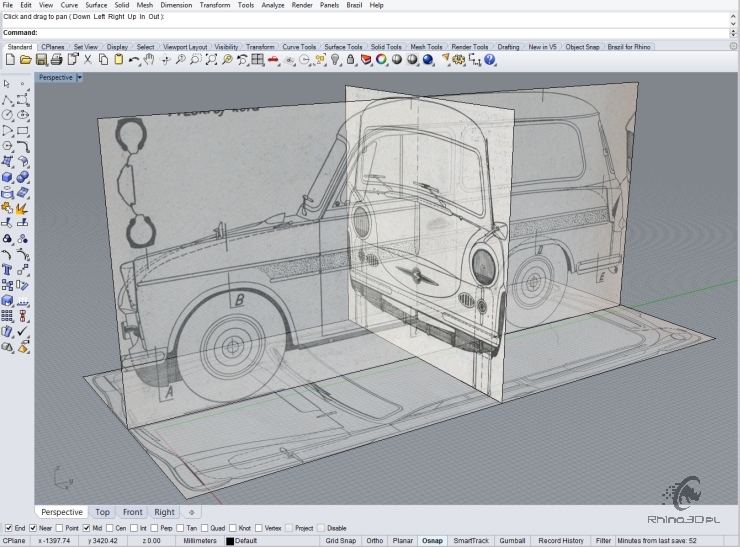Switch to the Top viewport tab
This screenshot has height=547, width=740.
pos(102,512)
